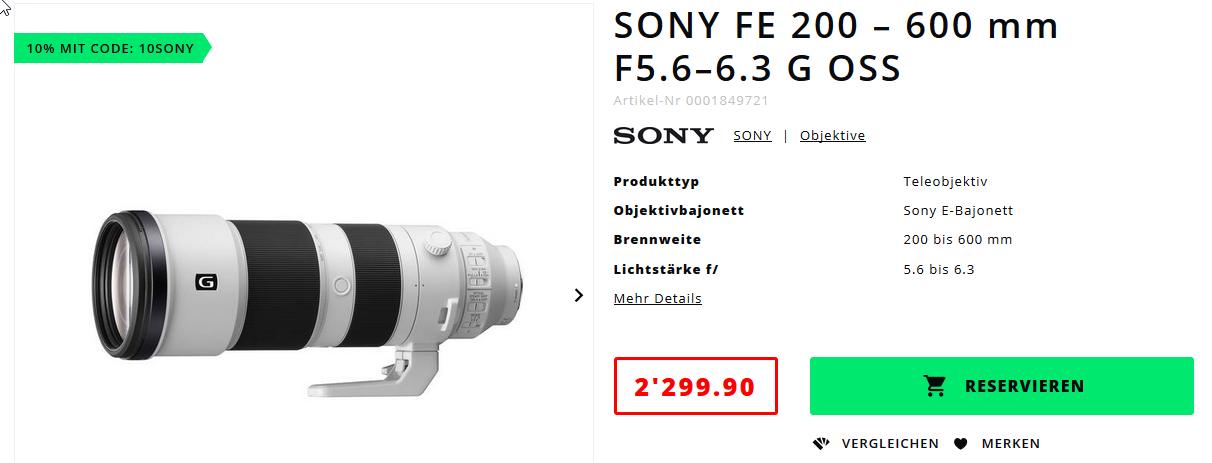The image size is (1212, 463).
Task: Expand Mehr Details for full specifications
Action: (x=657, y=299)
